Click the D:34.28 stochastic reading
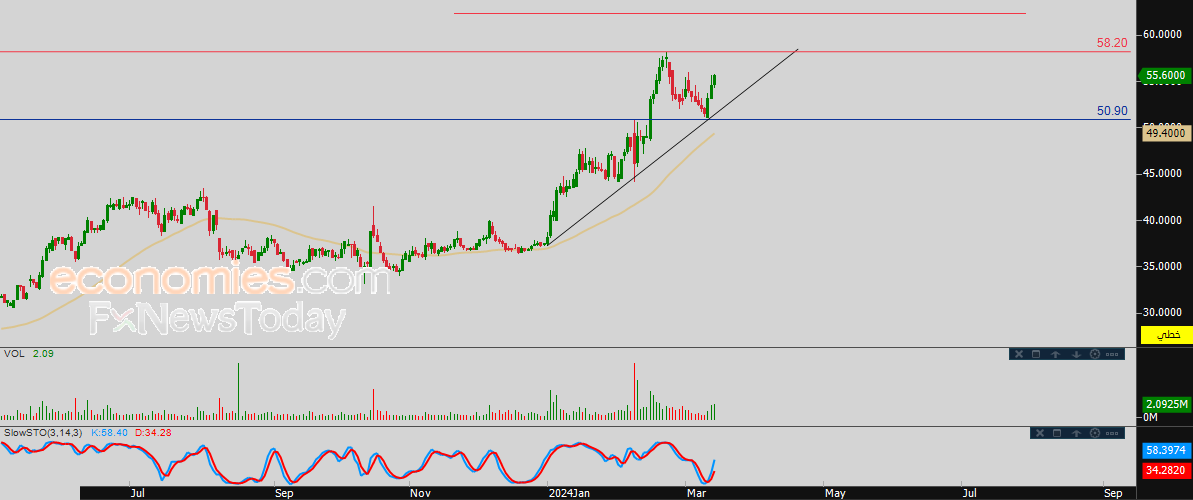The width and height of the screenshot is (1193, 500). click(x=154, y=432)
